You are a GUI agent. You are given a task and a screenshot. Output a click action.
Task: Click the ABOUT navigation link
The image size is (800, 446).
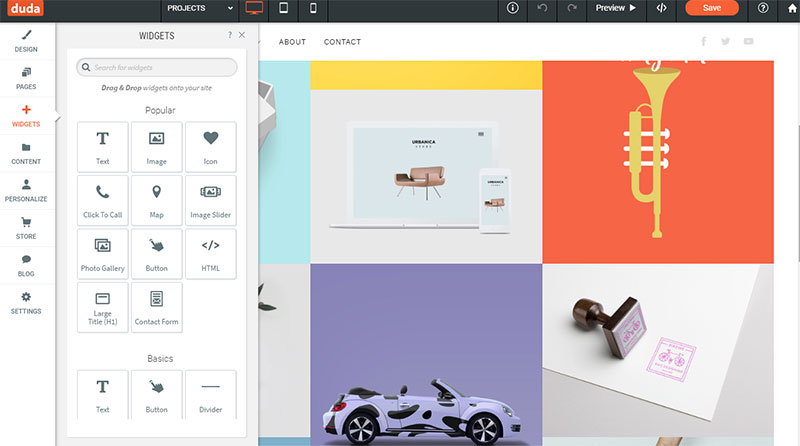292,42
